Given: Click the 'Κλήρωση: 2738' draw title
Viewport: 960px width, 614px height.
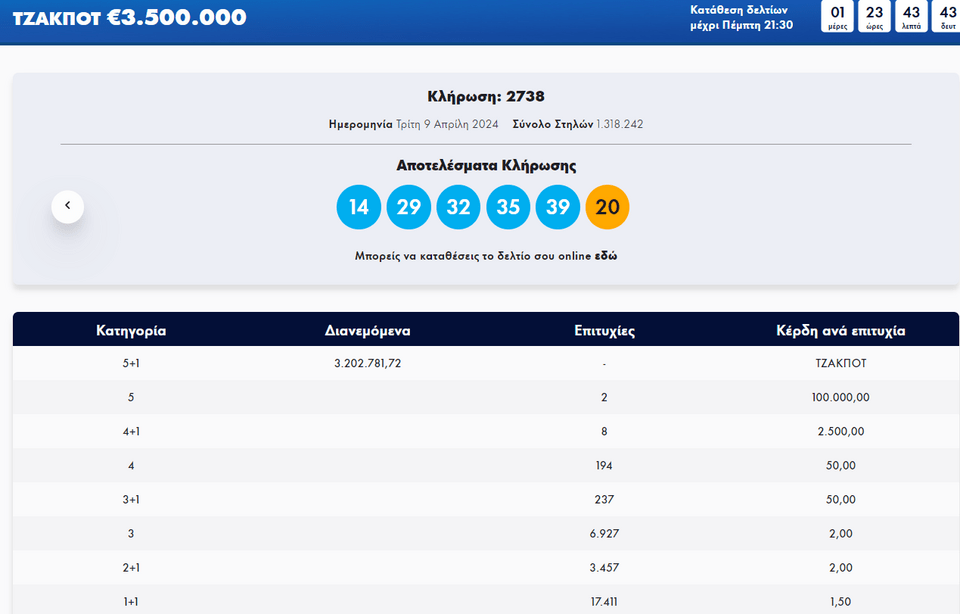Looking at the screenshot, I should pyautogui.click(x=485, y=97).
